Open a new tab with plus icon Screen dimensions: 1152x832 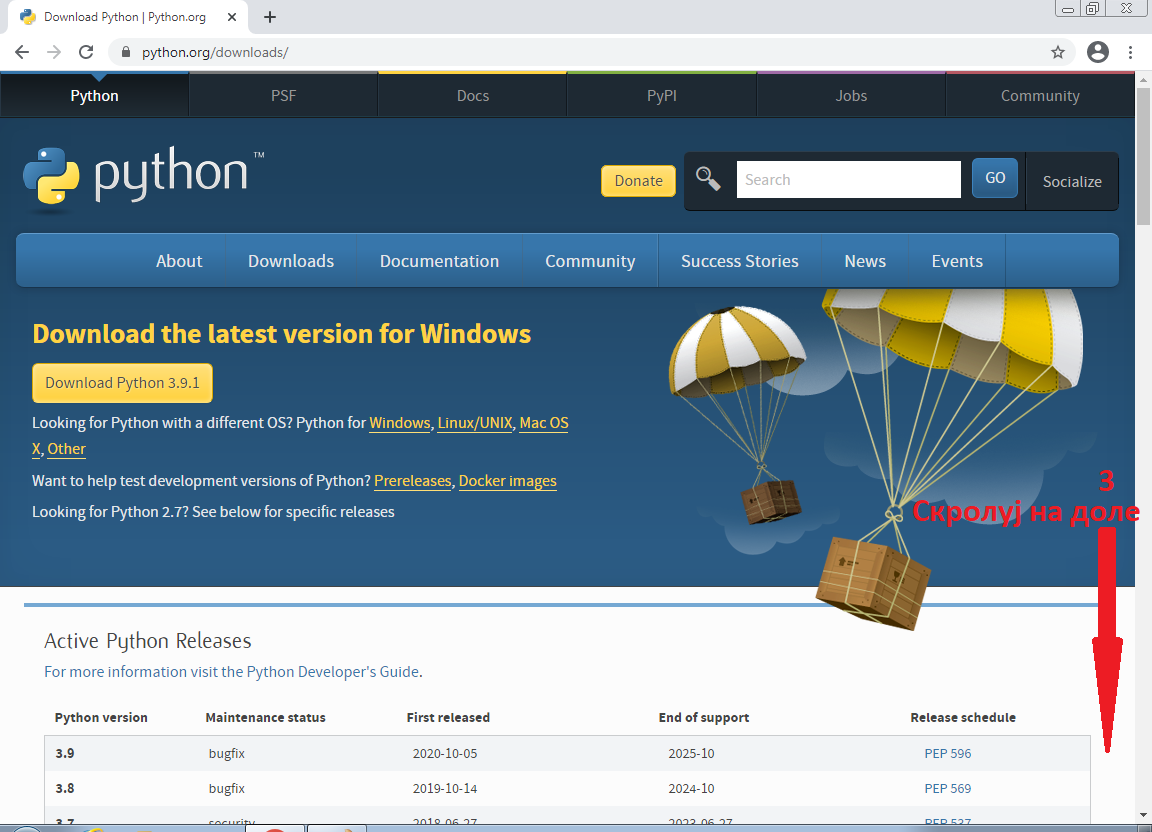coord(269,17)
